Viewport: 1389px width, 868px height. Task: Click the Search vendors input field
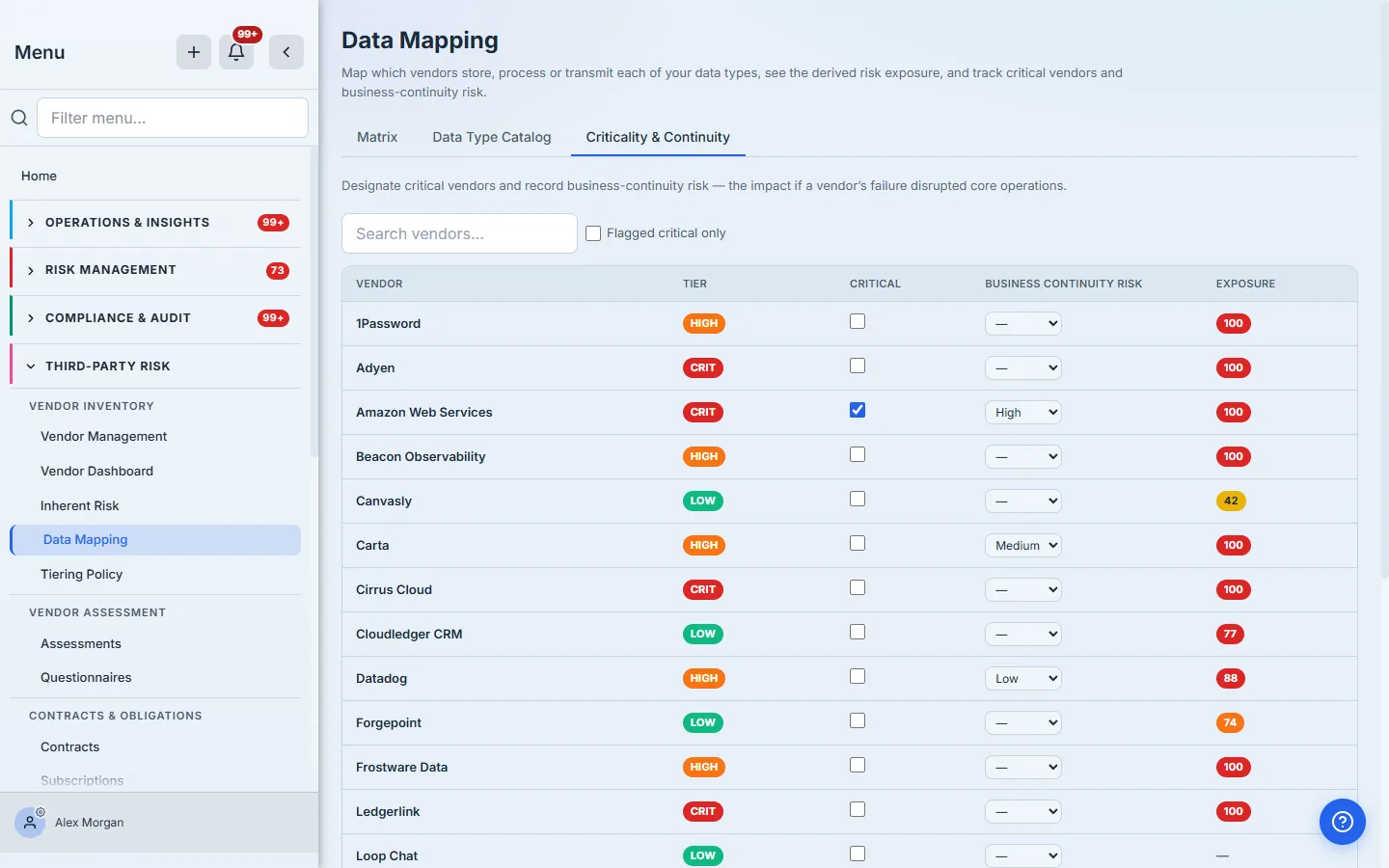(459, 233)
